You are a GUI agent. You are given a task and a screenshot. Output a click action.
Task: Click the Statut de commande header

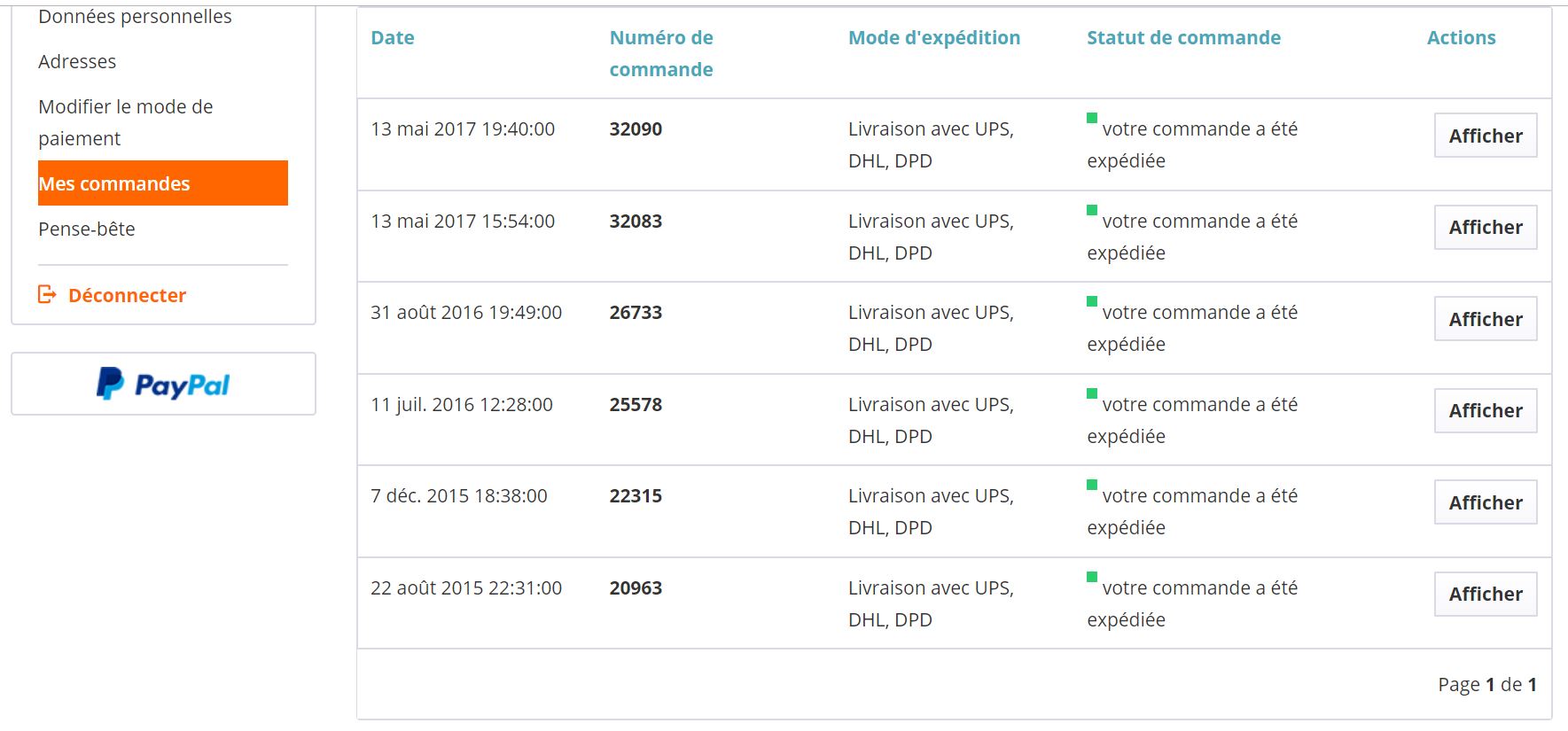click(x=1183, y=37)
